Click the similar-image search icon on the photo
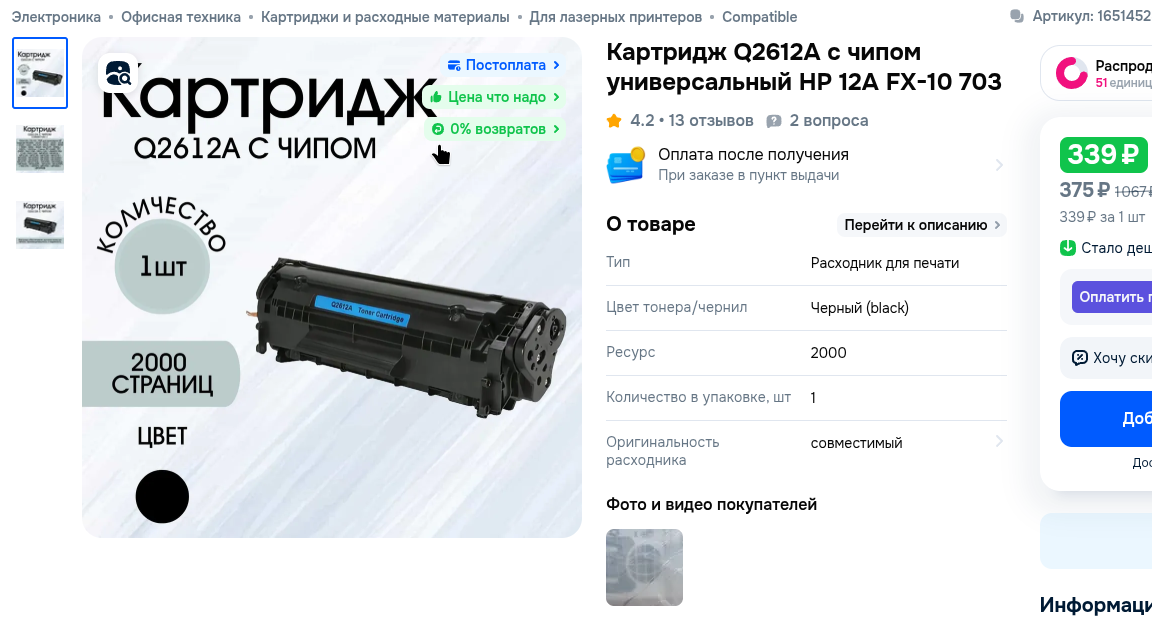Image resolution: width=1152 pixels, height=617 pixels. pos(118,72)
